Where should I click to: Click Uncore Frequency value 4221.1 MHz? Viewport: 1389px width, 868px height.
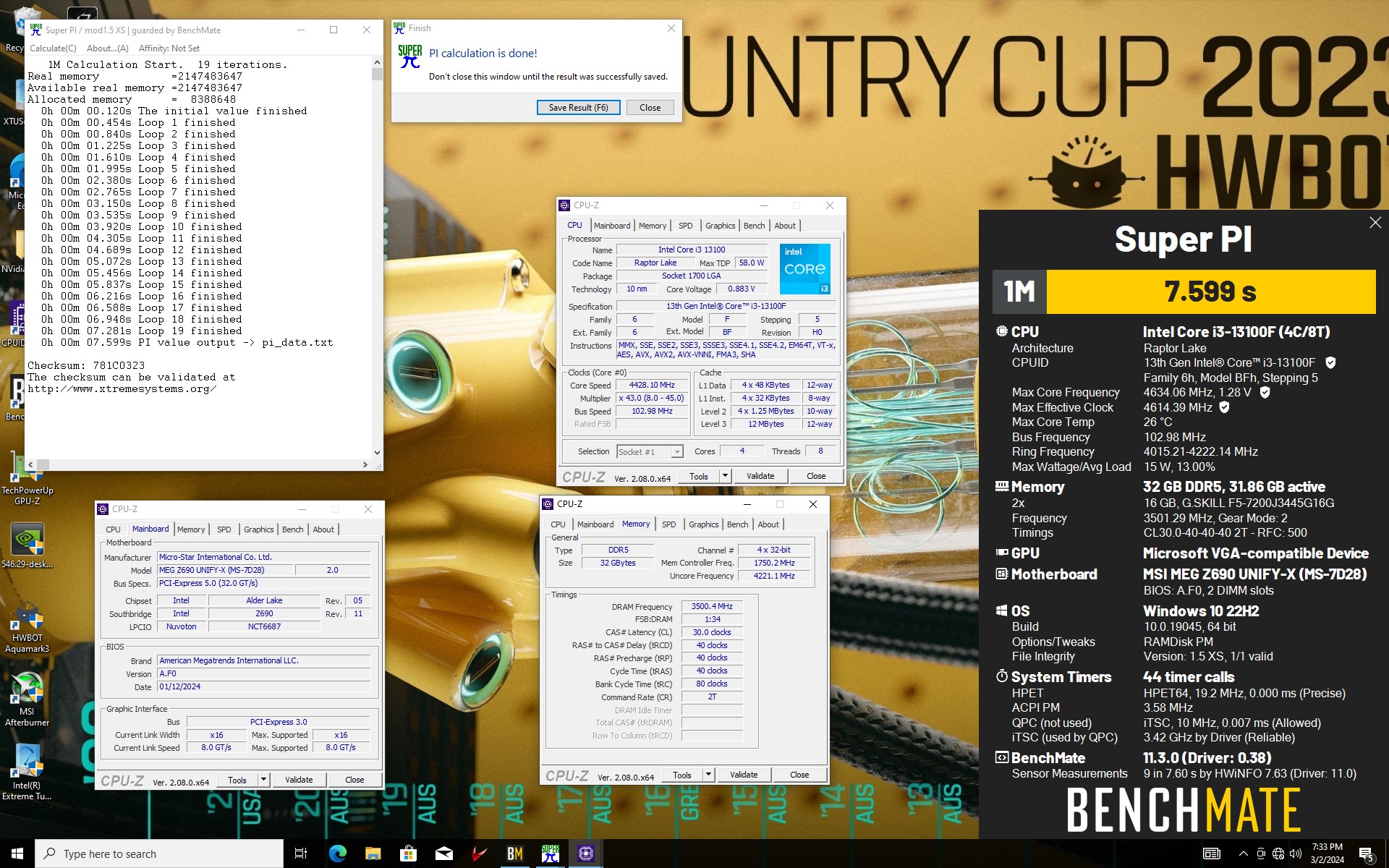coord(774,576)
